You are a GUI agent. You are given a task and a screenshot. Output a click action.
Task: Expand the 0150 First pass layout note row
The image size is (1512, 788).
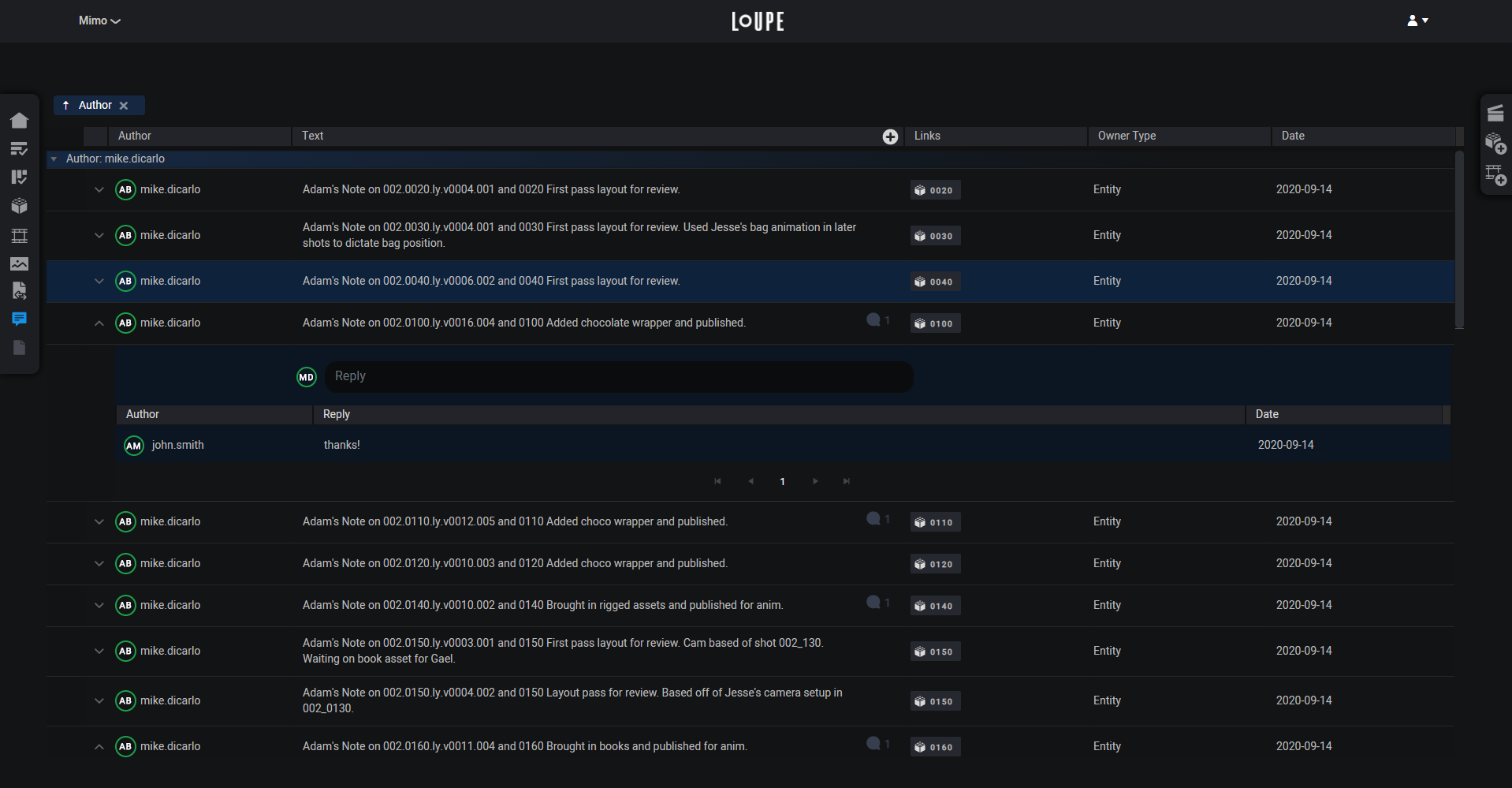(99, 651)
